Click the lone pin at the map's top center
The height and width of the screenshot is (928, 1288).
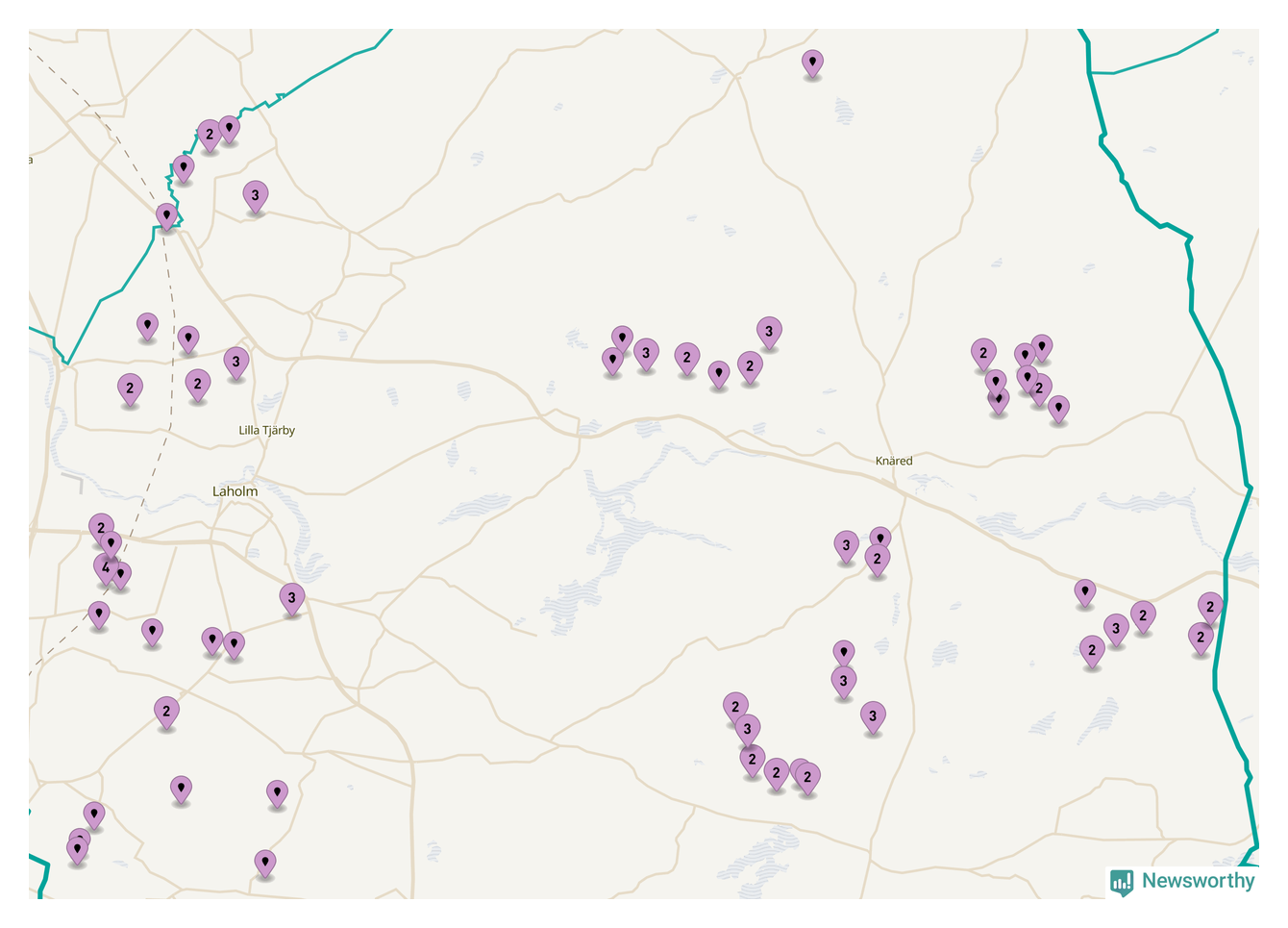click(x=812, y=63)
